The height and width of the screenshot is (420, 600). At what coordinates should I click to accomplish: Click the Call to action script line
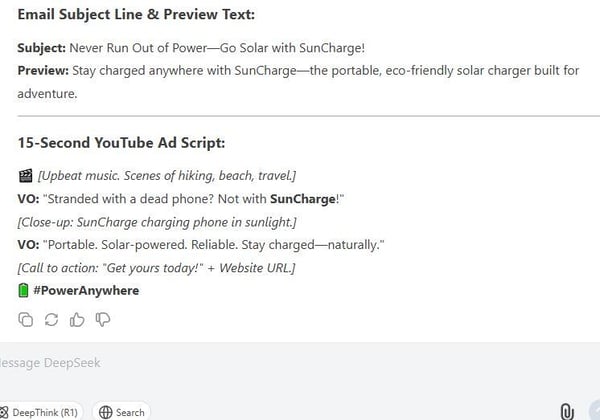(x=156, y=268)
